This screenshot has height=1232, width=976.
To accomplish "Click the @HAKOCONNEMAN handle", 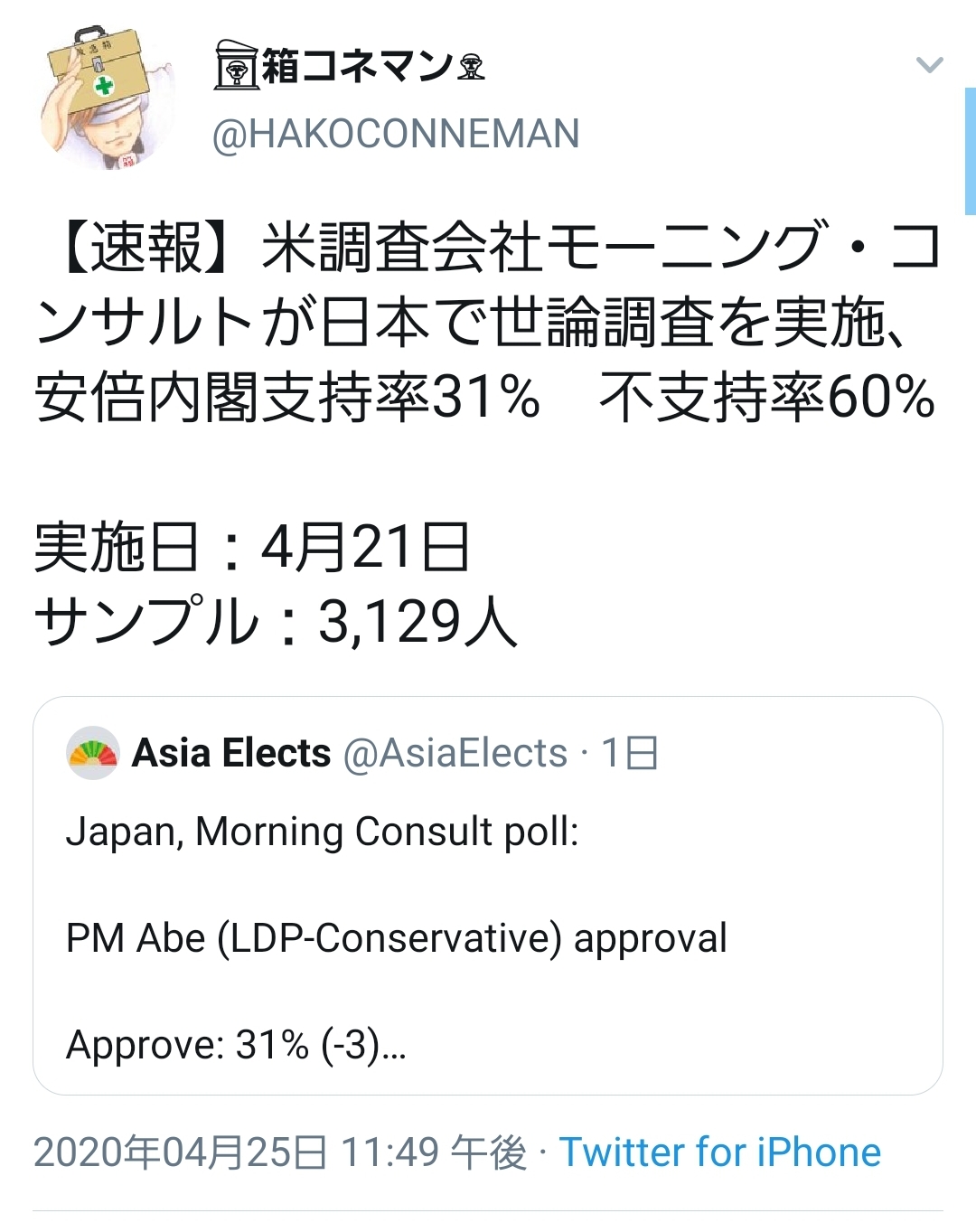I will [x=396, y=134].
